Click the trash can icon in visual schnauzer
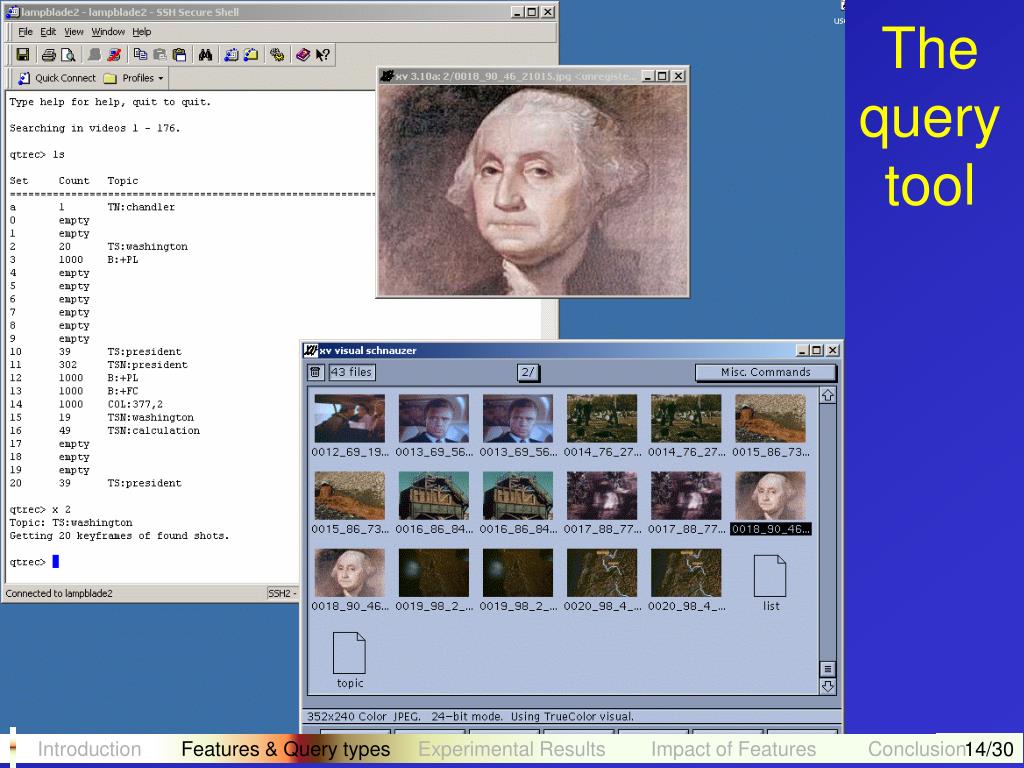 point(315,372)
